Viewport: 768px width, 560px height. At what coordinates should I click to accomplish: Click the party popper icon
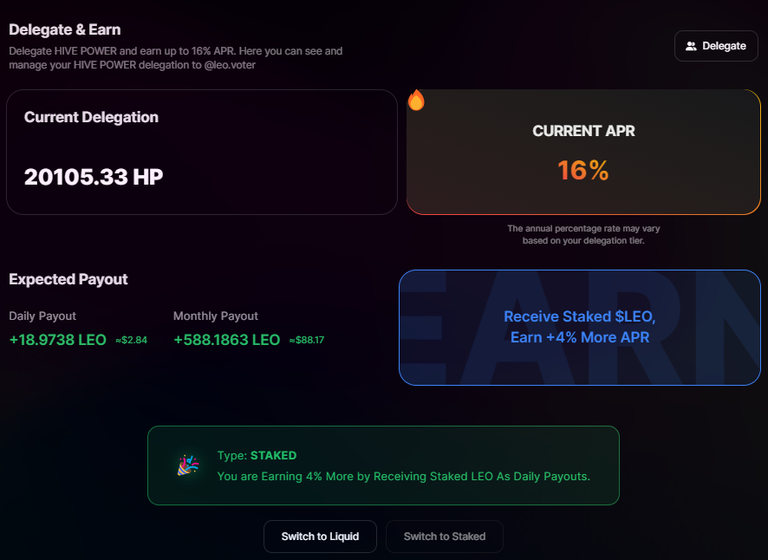[188, 465]
